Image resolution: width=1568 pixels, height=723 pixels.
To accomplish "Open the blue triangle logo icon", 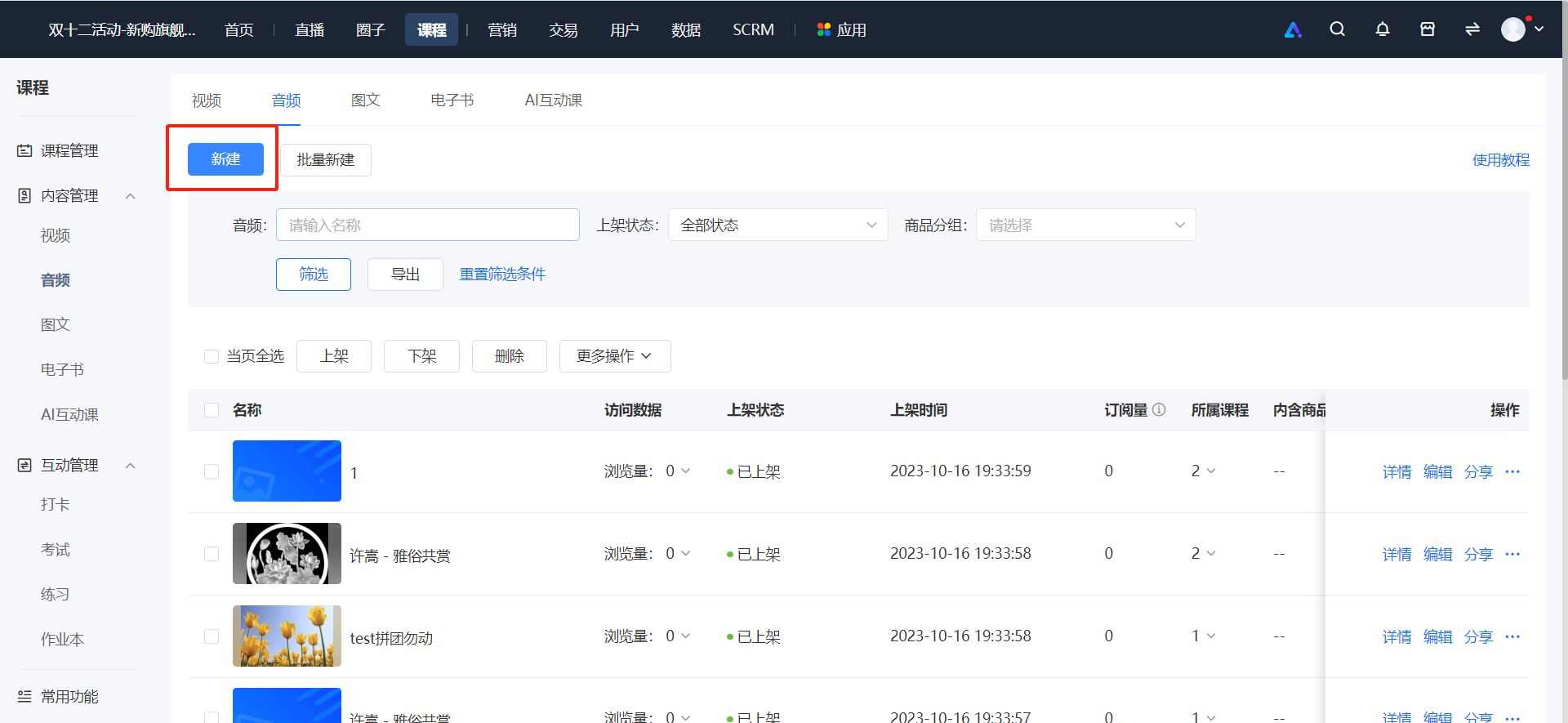I will point(1293,30).
